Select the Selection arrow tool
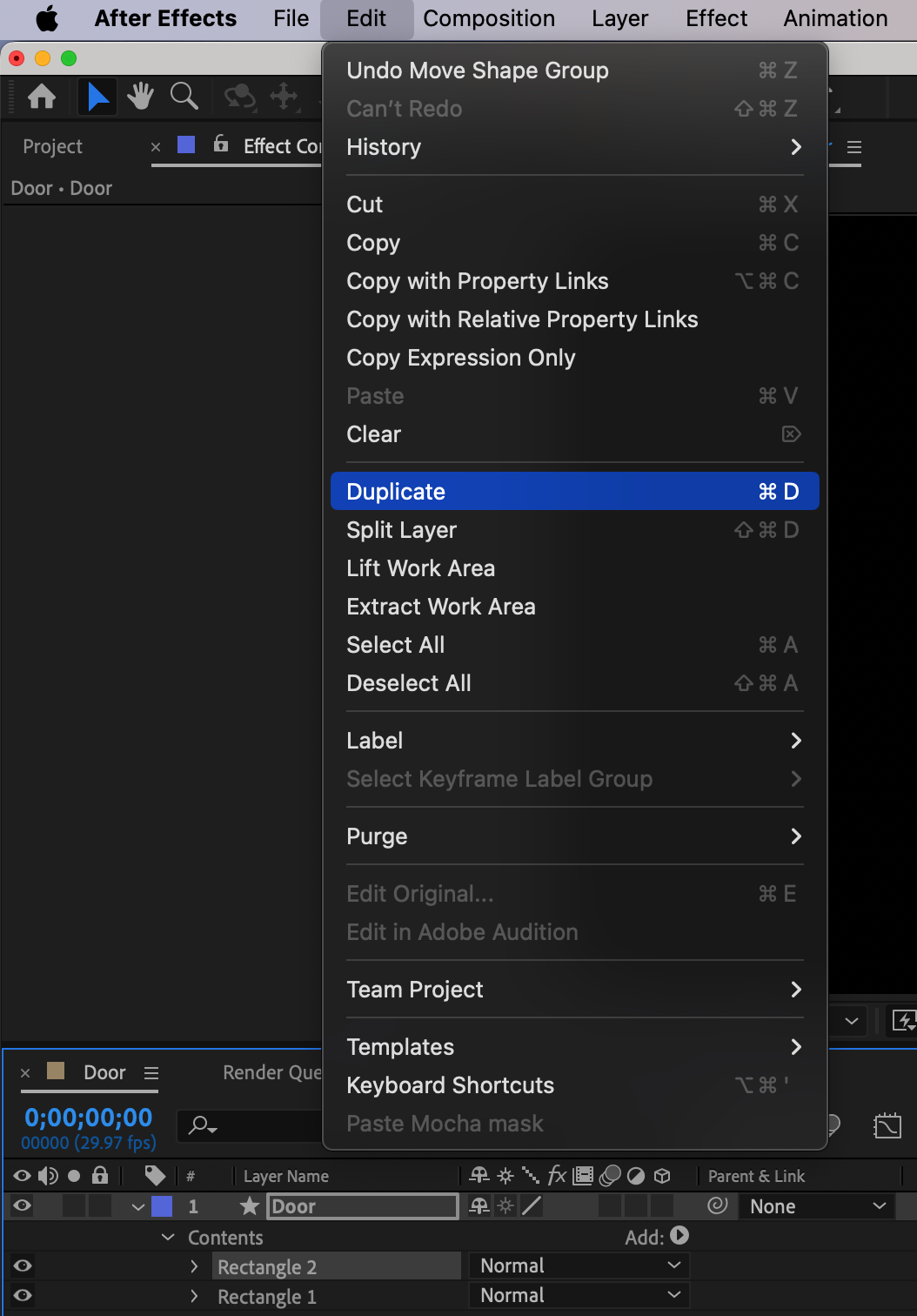 97,97
